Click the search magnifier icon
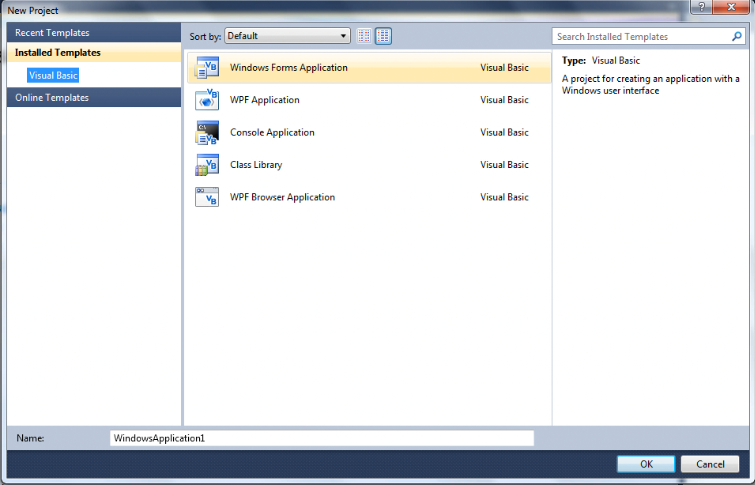 pyautogui.click(x=736, y=37)
